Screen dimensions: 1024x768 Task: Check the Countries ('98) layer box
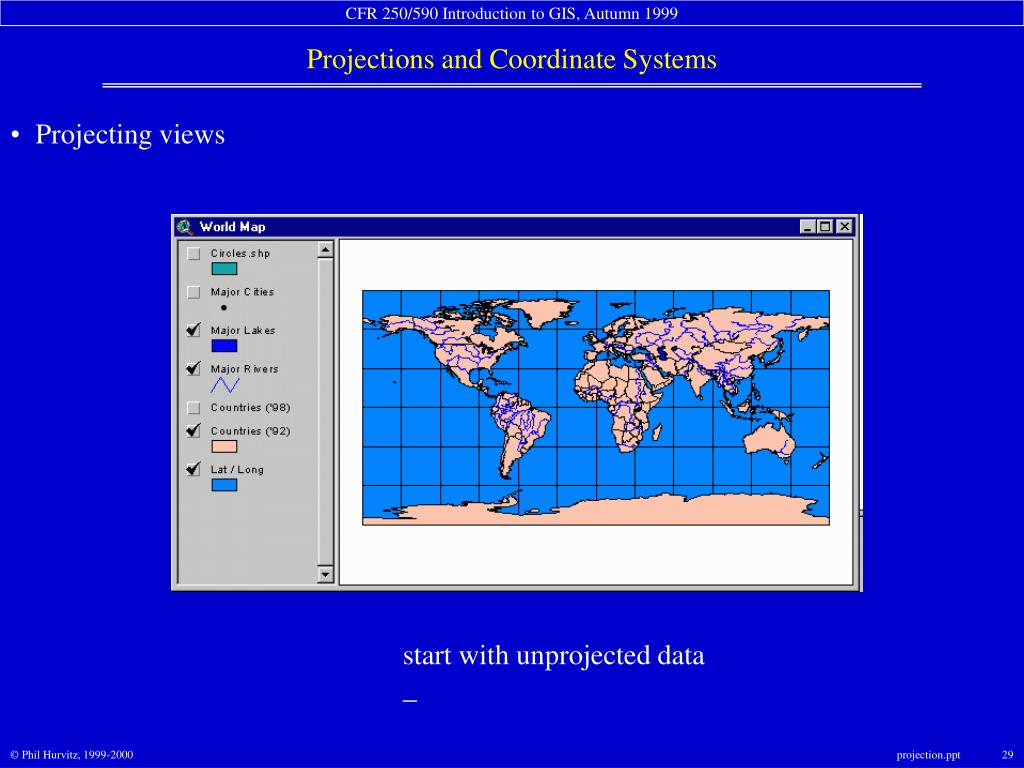point(193,408)
